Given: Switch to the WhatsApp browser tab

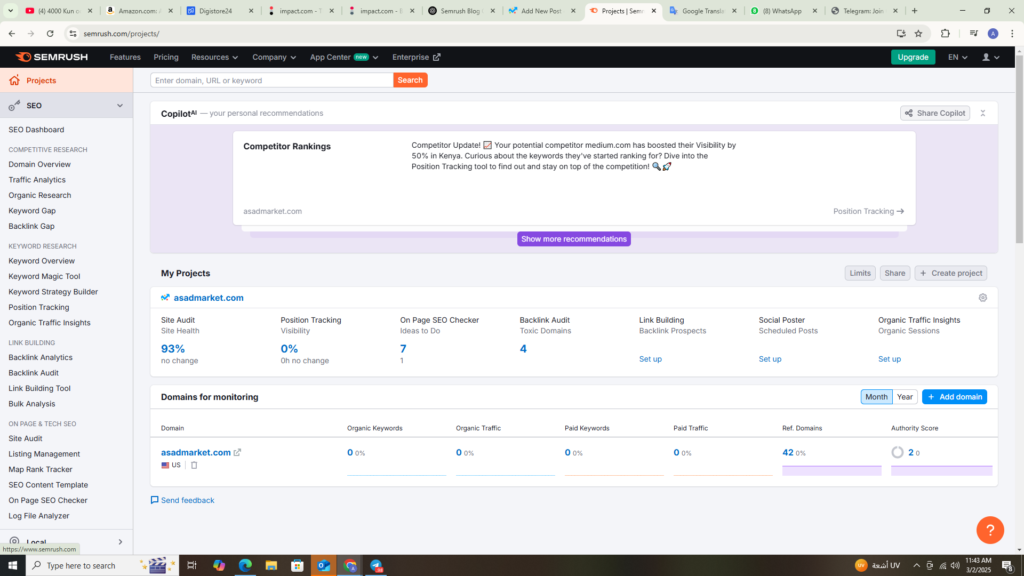Looking at the screenshot, I should (784, 10).
